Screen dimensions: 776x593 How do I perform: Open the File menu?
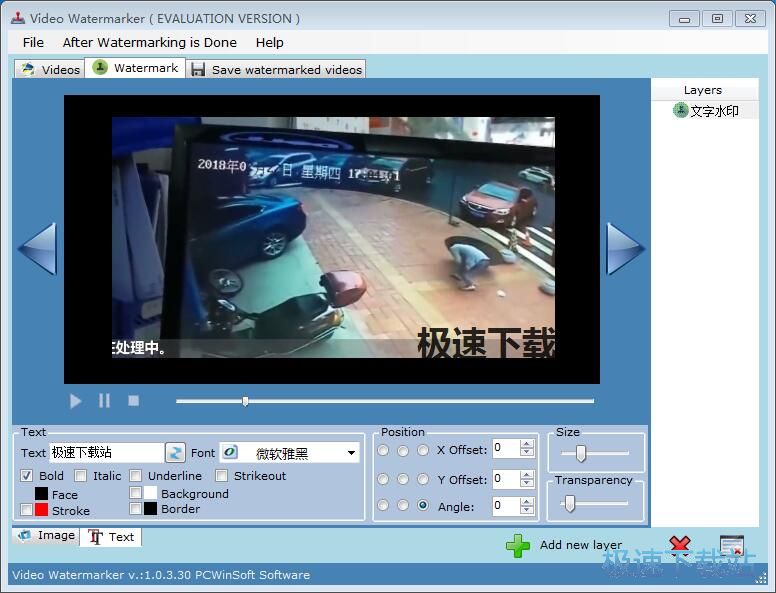[x=33, y=43]
